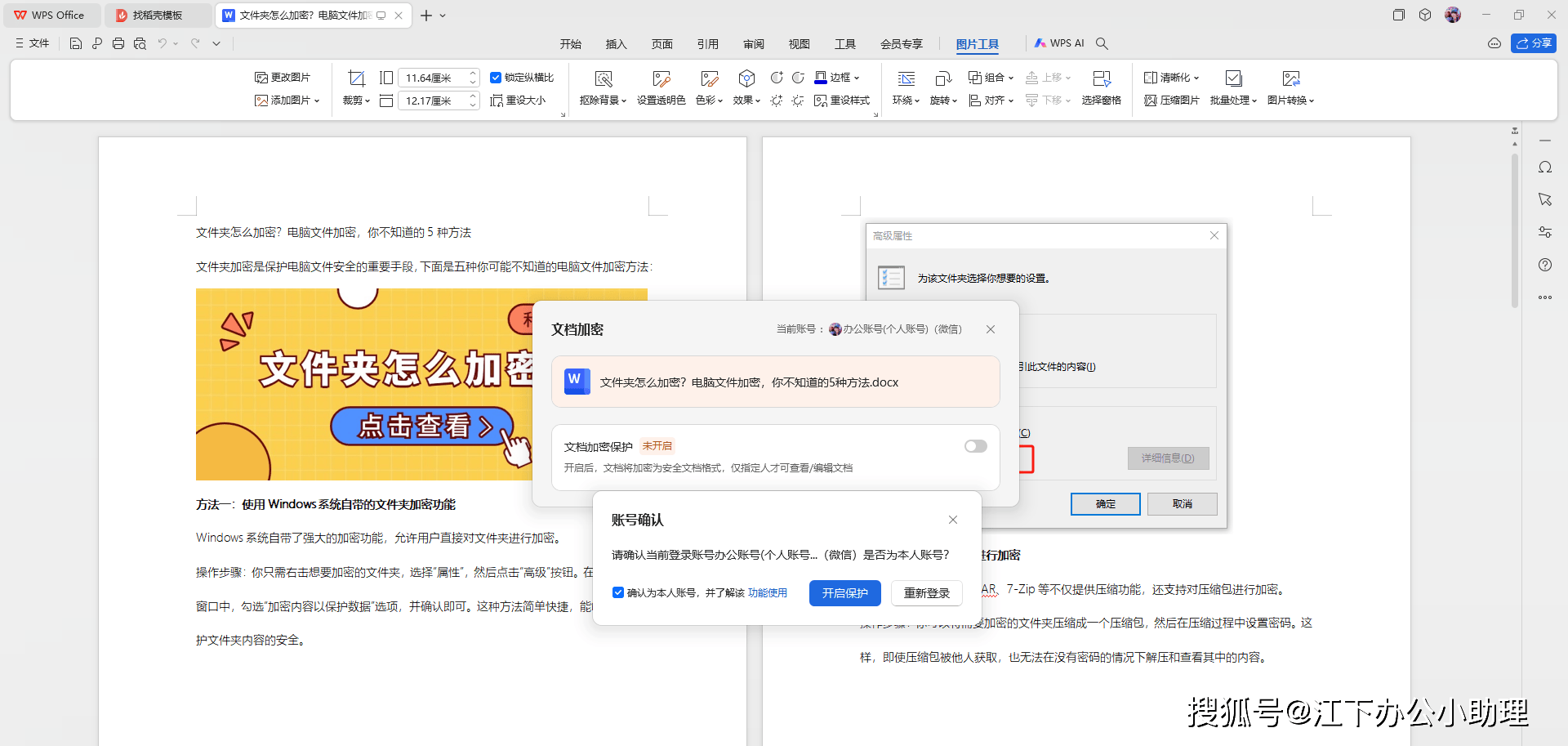Click the user avatar in title bar

tap(1453, 15)
